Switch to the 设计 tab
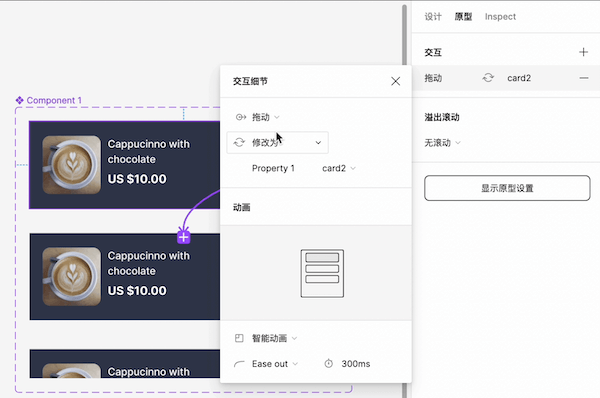This screenshot has height=398, width=600. (x=433, y=17)
